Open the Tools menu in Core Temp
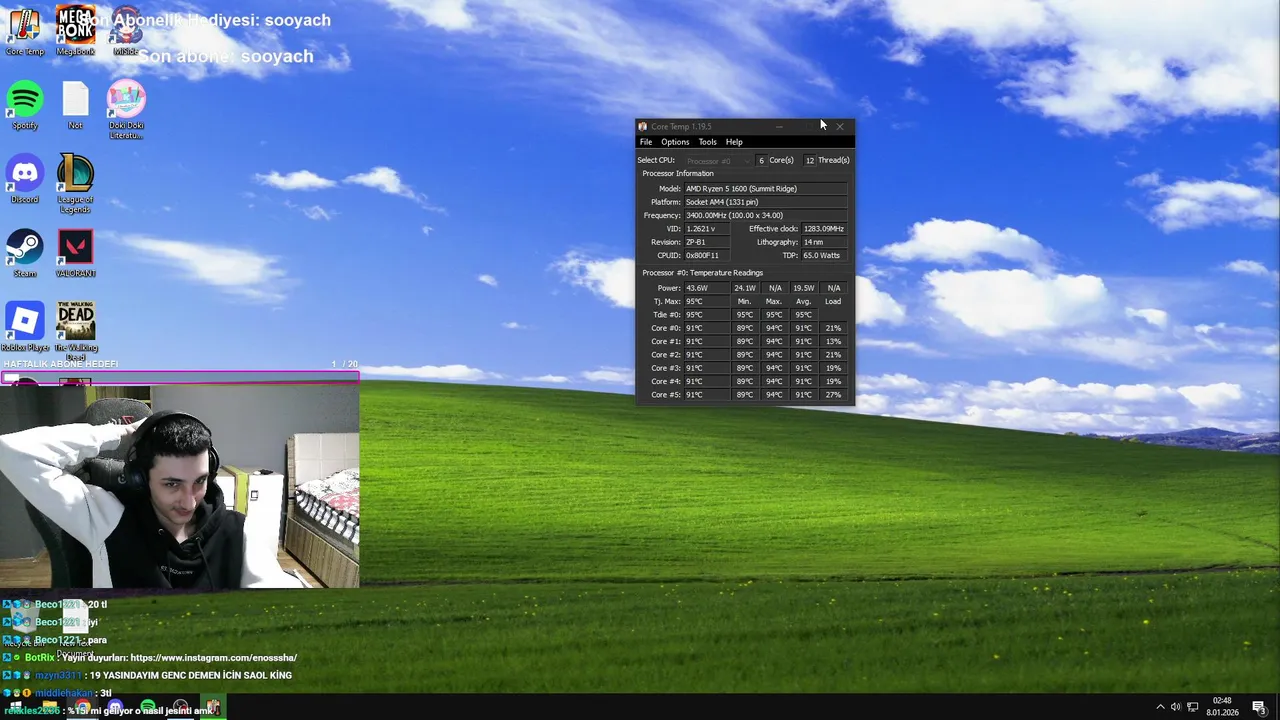1280x720 pixels. [x=707, y=142]
